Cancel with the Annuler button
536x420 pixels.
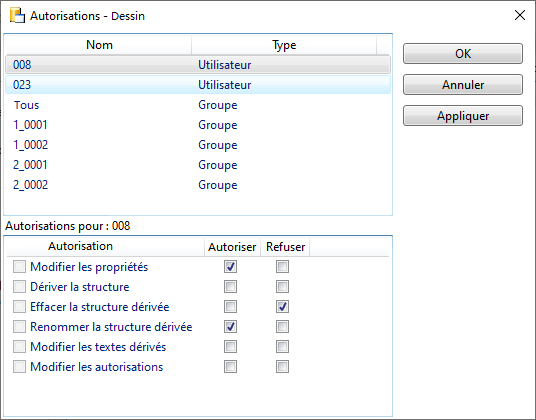(463, 85)
